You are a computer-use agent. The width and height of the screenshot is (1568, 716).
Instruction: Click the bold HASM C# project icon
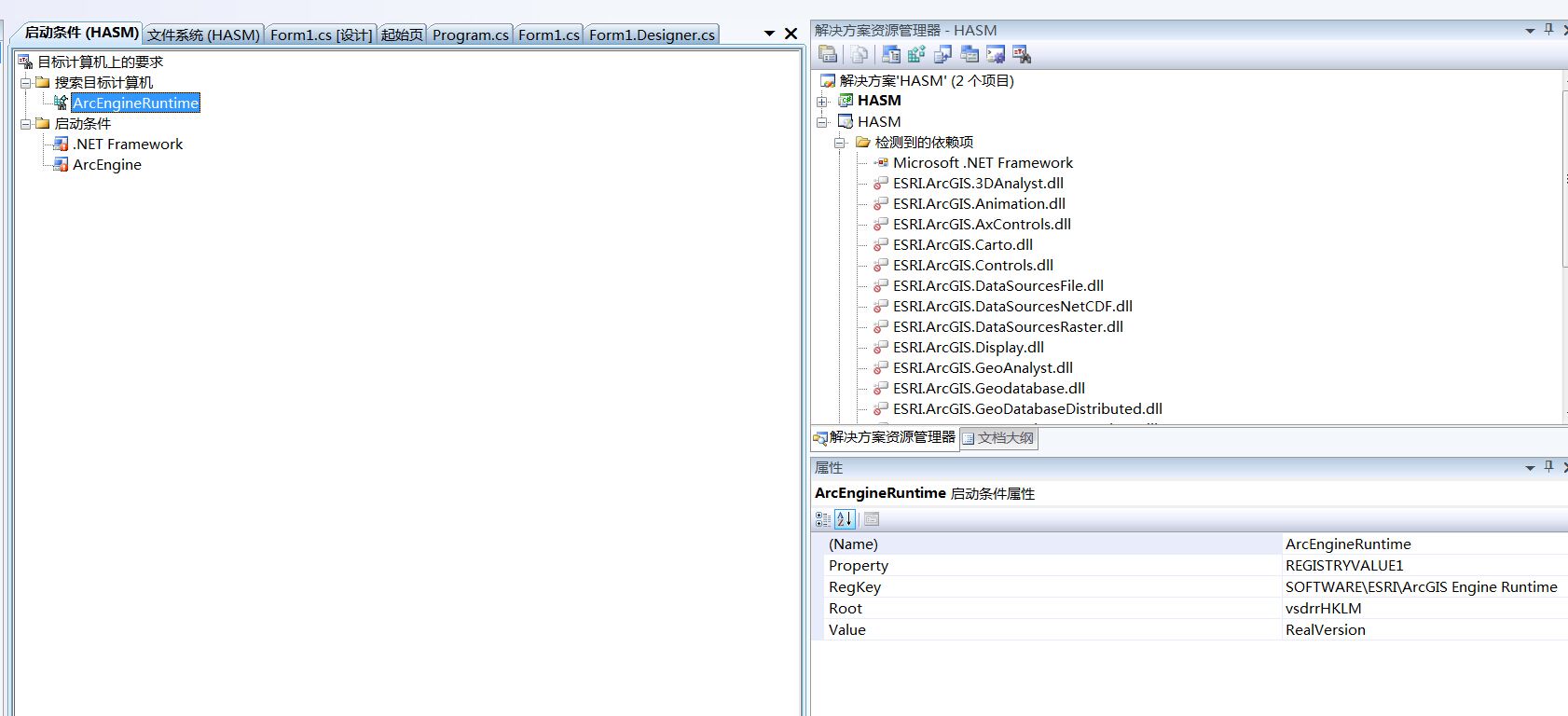(x=846, y=101)
